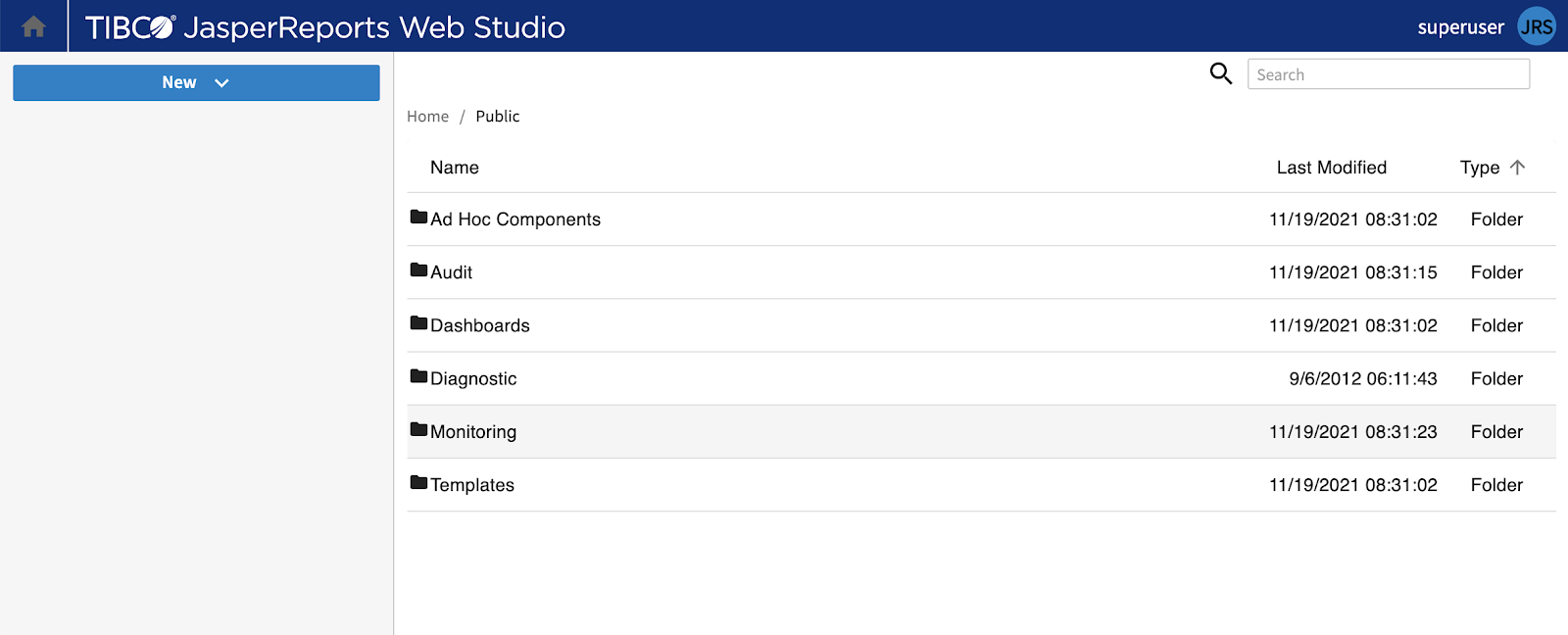Open the Diagnostic folder entry
The image size is (1568, 635).
click(x=473, y=377)
